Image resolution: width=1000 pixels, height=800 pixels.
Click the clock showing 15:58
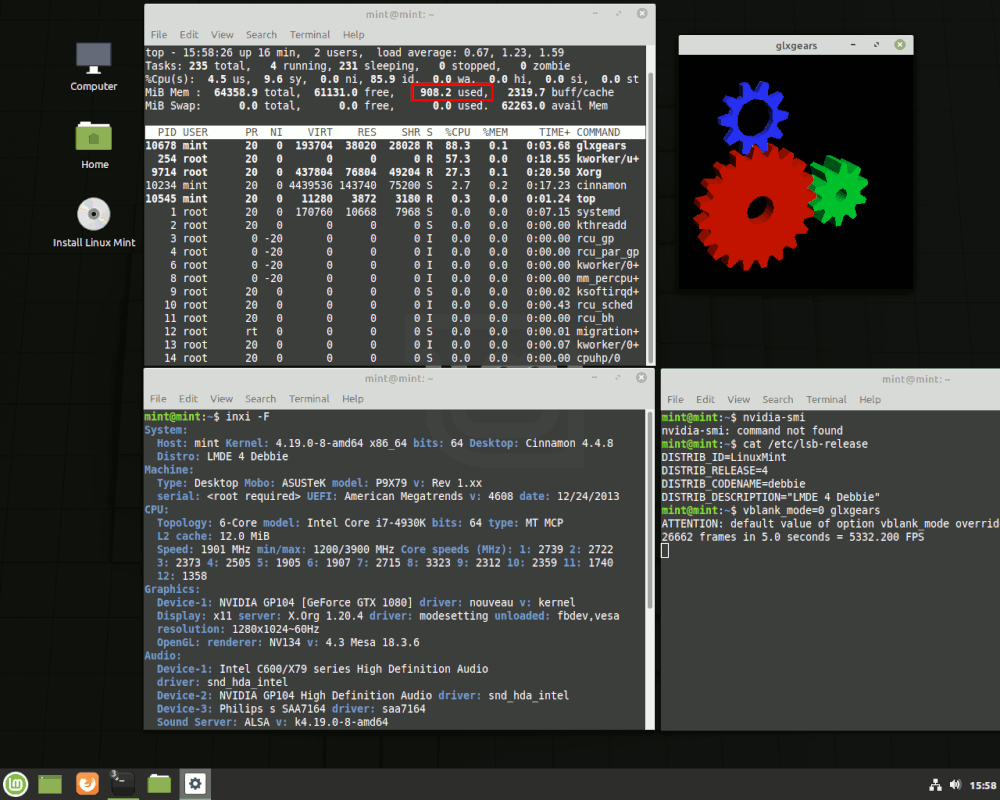[983, 785]
